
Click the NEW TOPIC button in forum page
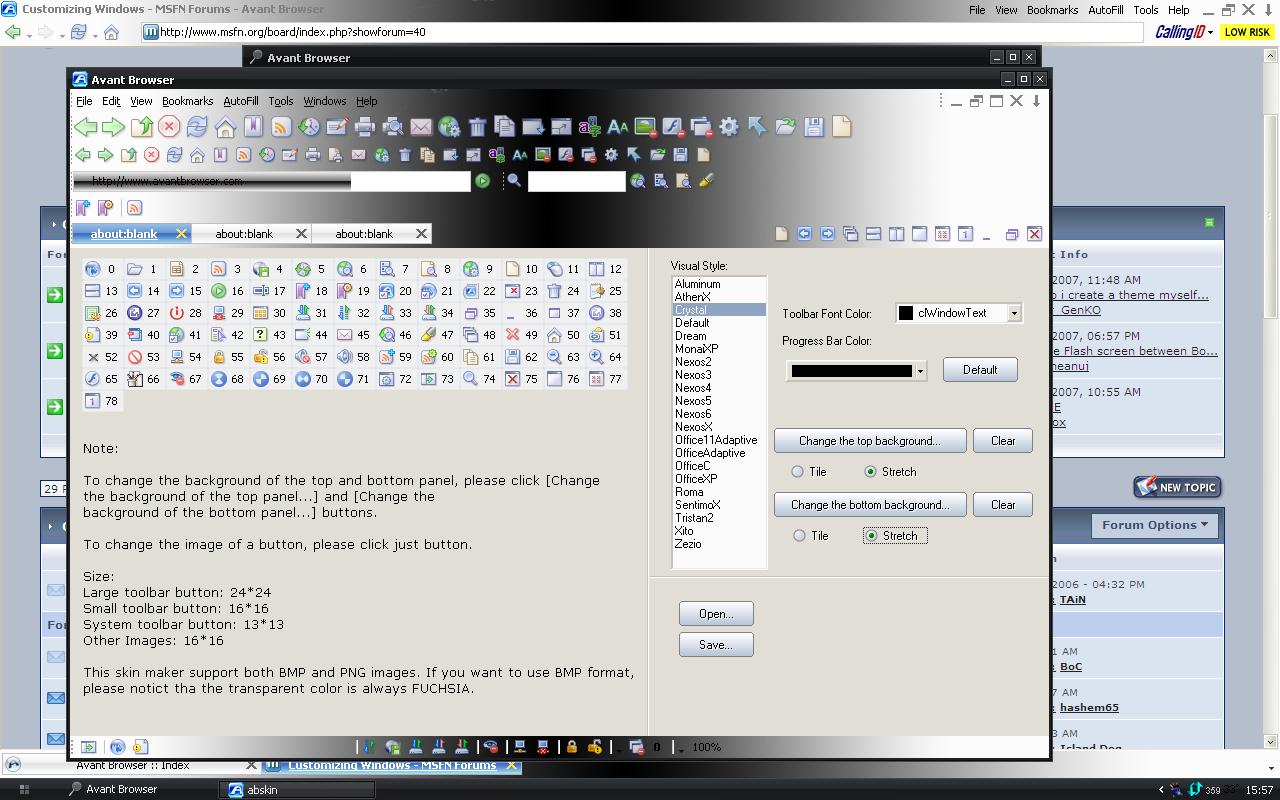1177,487
